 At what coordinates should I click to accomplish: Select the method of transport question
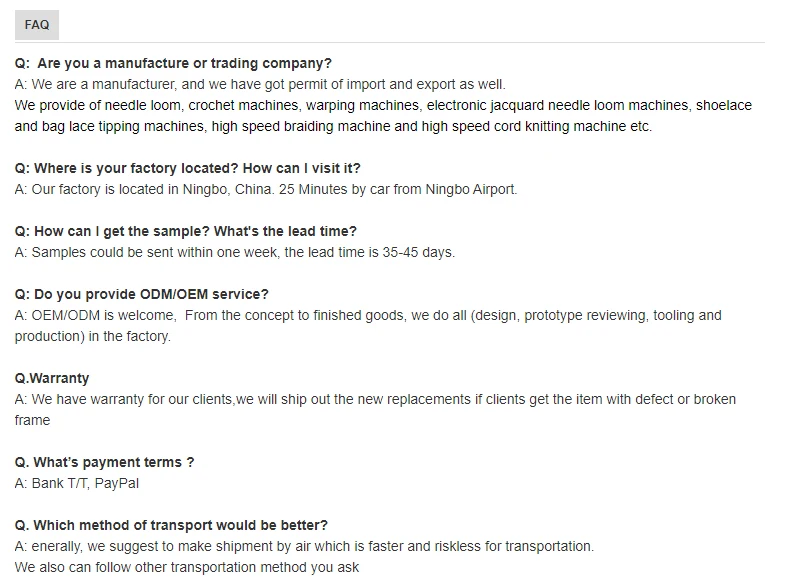[x=171, y=525]
